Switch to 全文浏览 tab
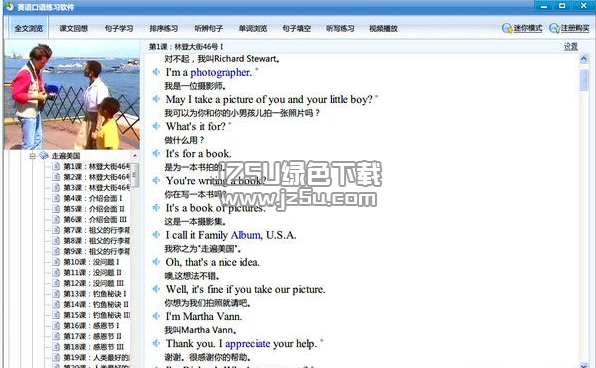The width and height of the screenshot is (596, 368). [x=29, y=28]
